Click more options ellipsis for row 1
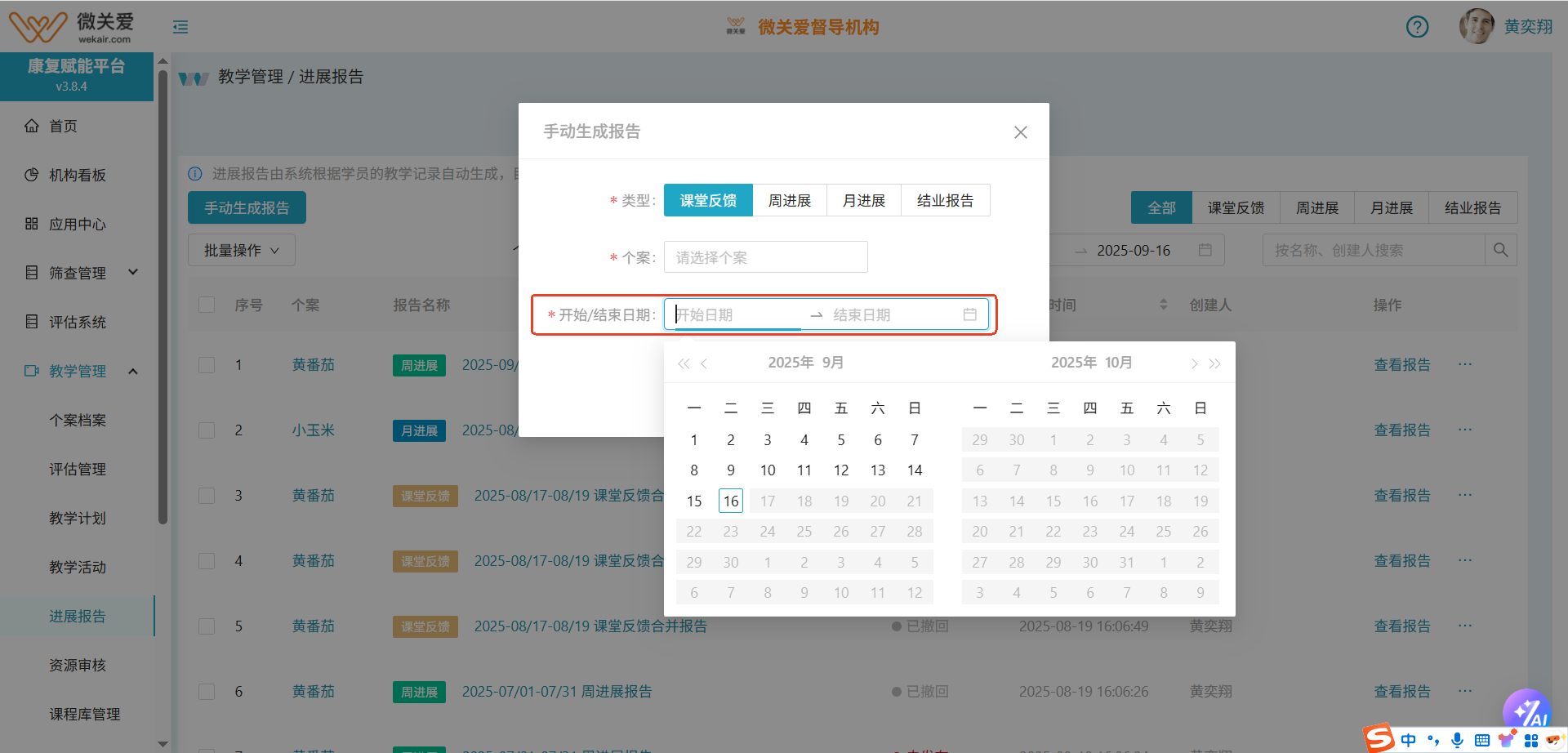Viewport: 1568px width, 753px height. [x=1465, y=364]
